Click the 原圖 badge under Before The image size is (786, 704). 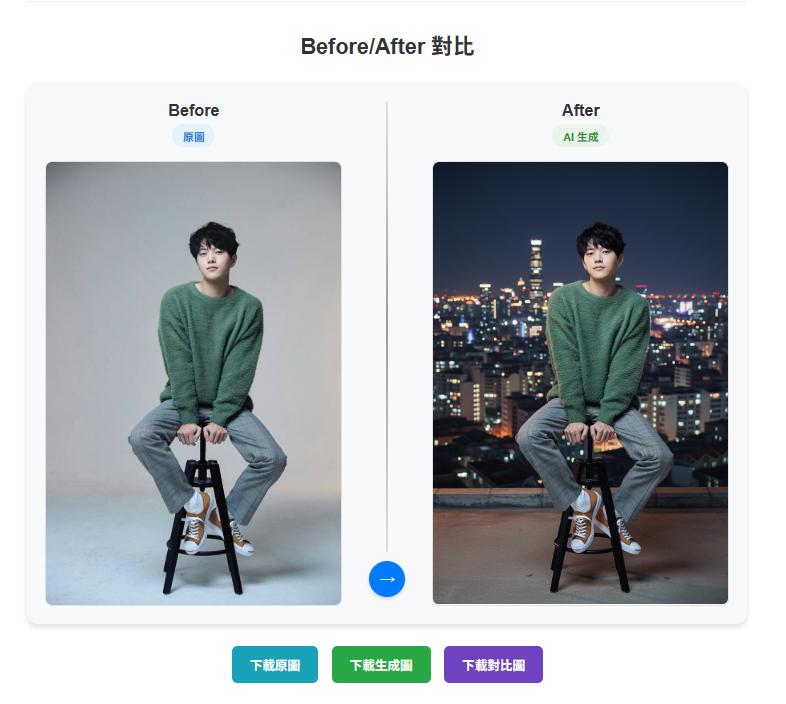click(193, 136)
